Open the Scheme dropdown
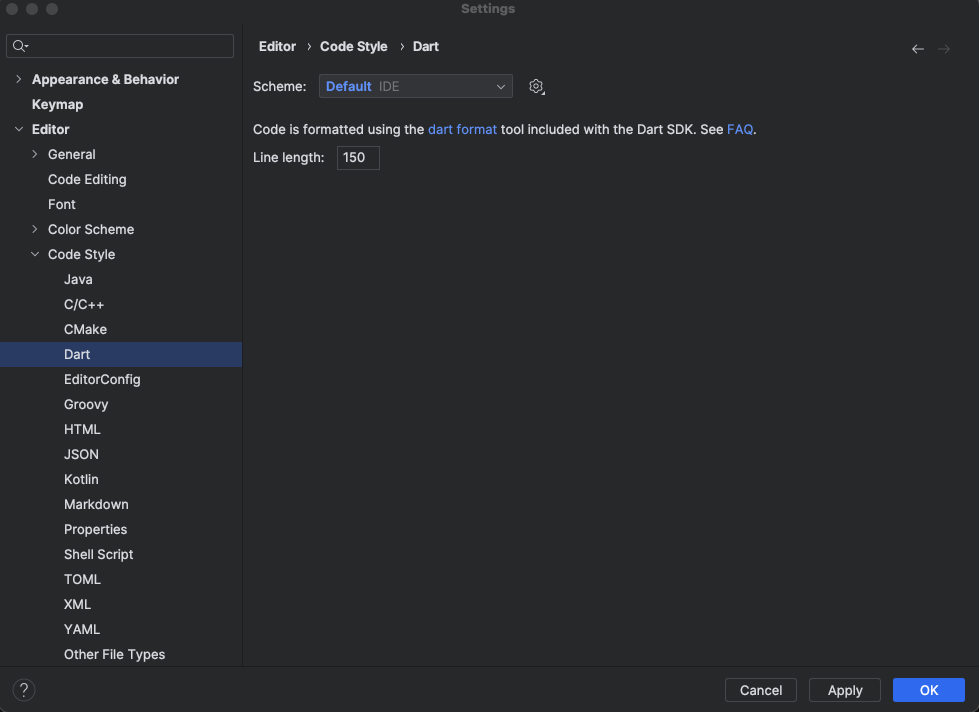 click(415, 87)
